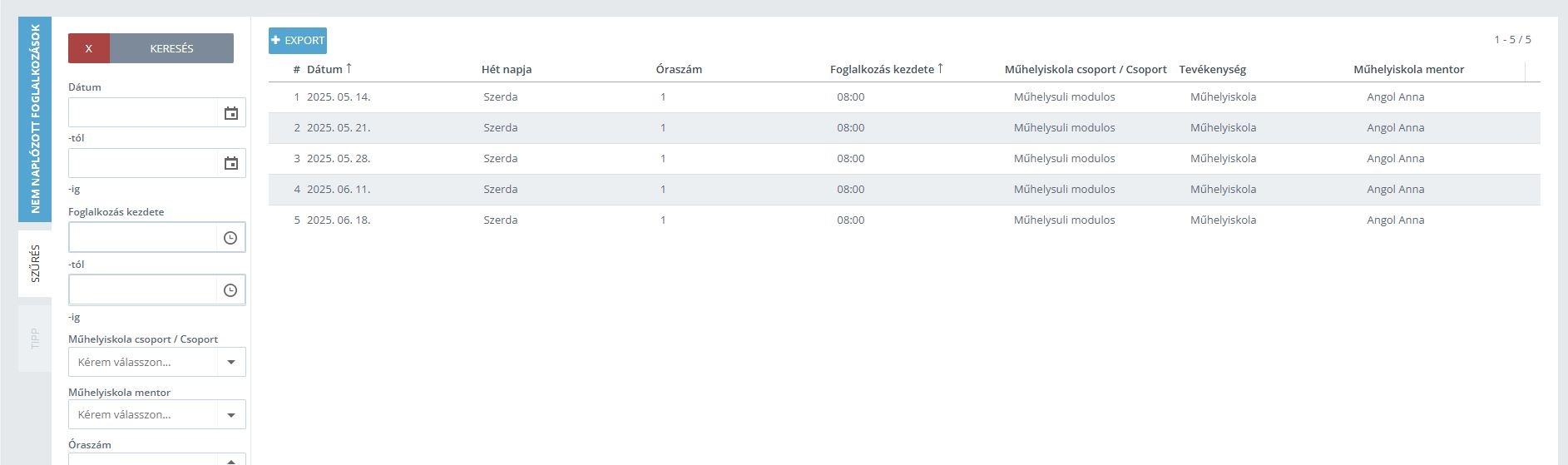Sort table by Dátum column header
The width and height of the screenshot is (1568, 465).
point(324,69)
